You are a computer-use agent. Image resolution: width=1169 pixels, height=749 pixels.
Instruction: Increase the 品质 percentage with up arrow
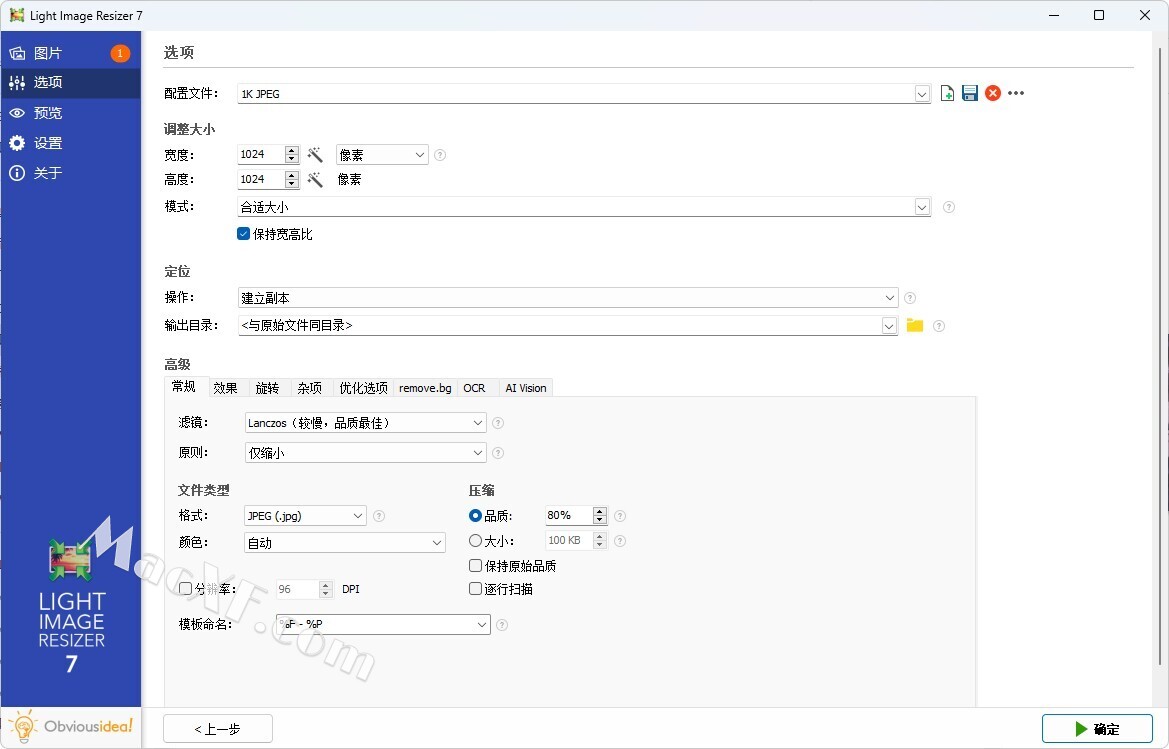[x=600, y=511]
